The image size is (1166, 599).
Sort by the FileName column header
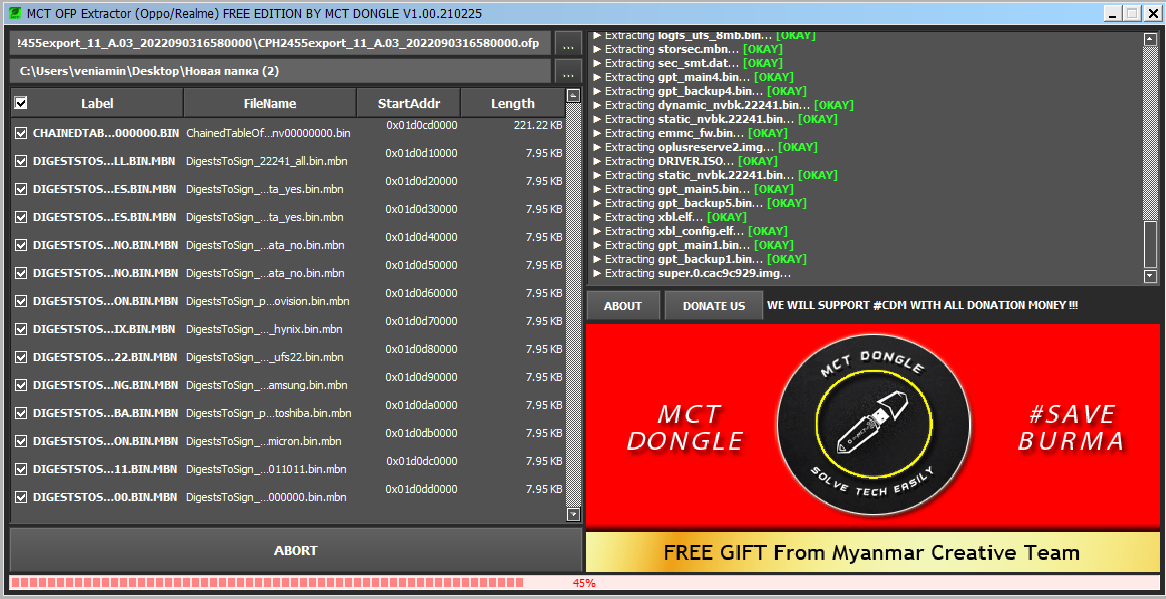(x=270, y=103)
